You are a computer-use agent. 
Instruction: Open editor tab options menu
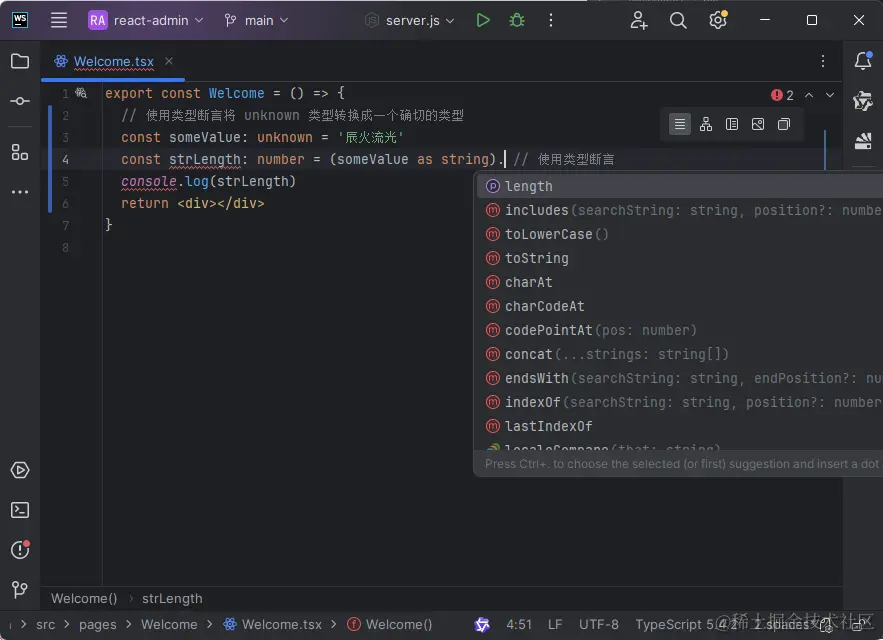point(823,61)
